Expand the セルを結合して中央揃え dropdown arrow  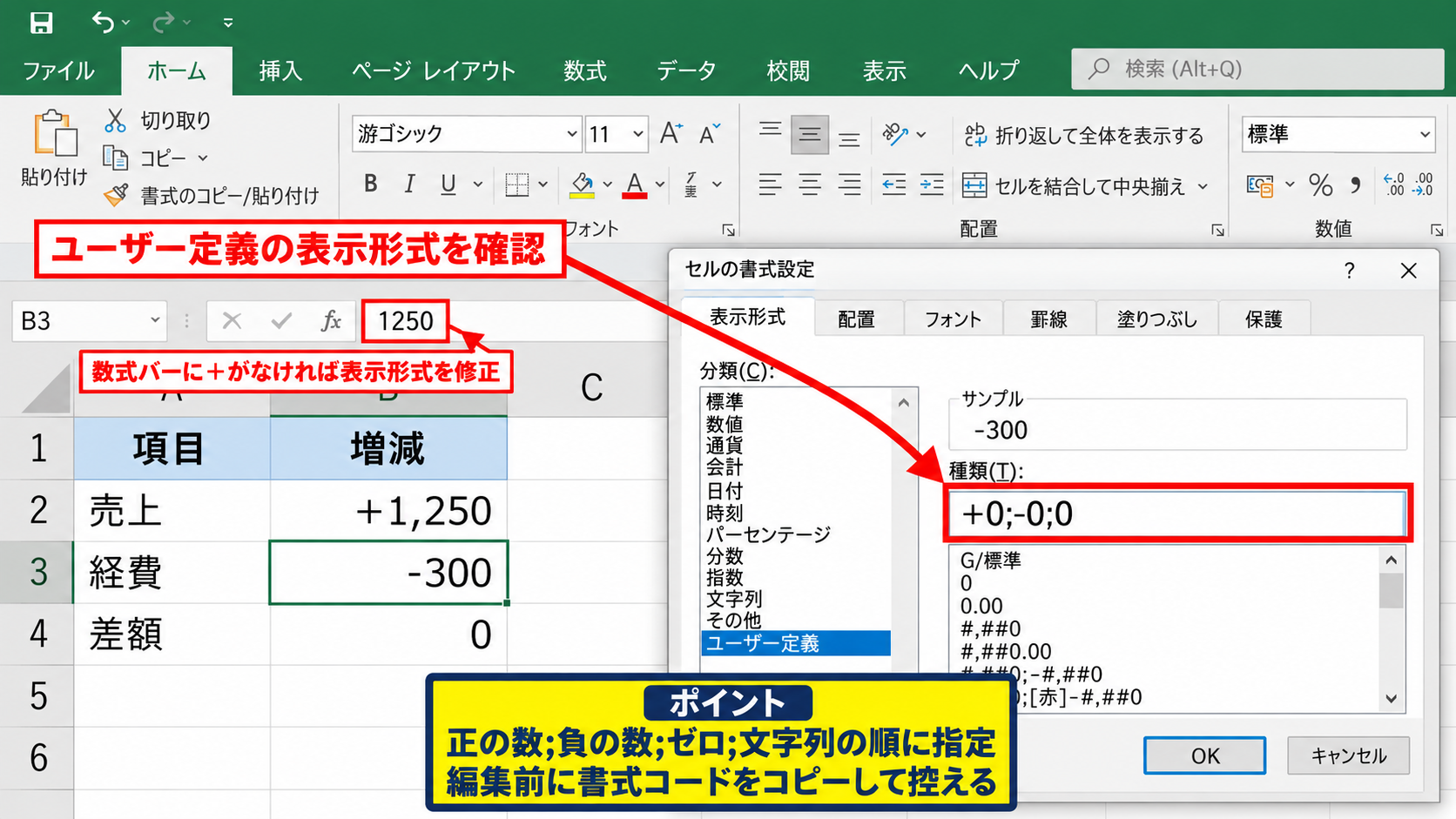tap(1203, 186)
